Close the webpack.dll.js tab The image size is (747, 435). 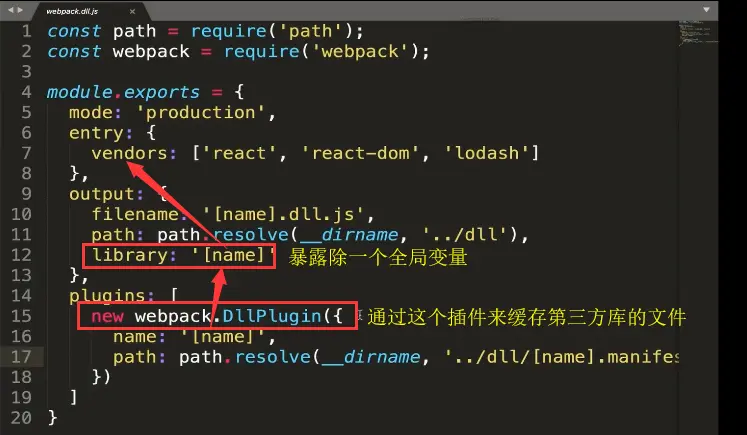pyautogui.click(x=132, y=11)
